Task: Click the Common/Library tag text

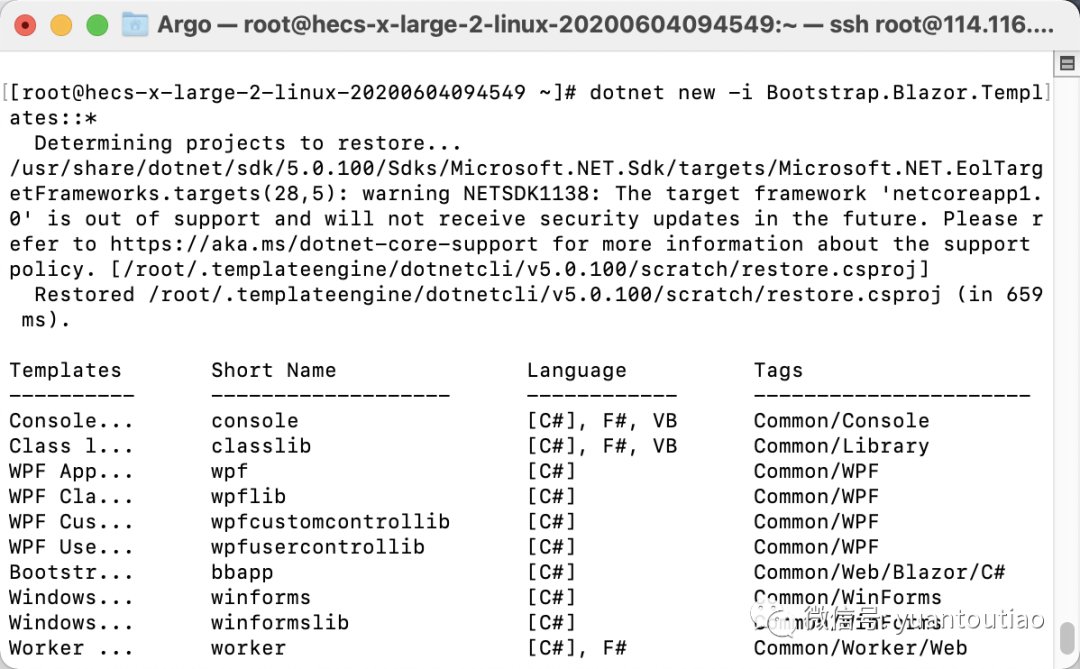Action: (x=842, y=446)
